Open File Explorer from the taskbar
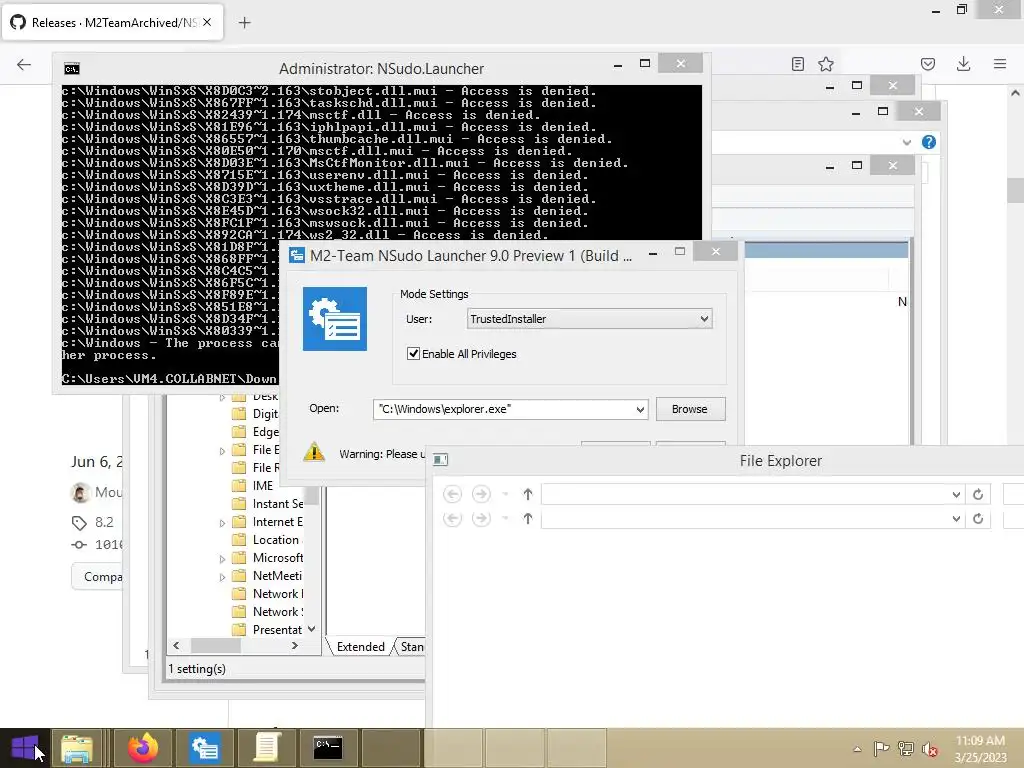The height and width of the screenshot is (768, 1024). (76, 748)
